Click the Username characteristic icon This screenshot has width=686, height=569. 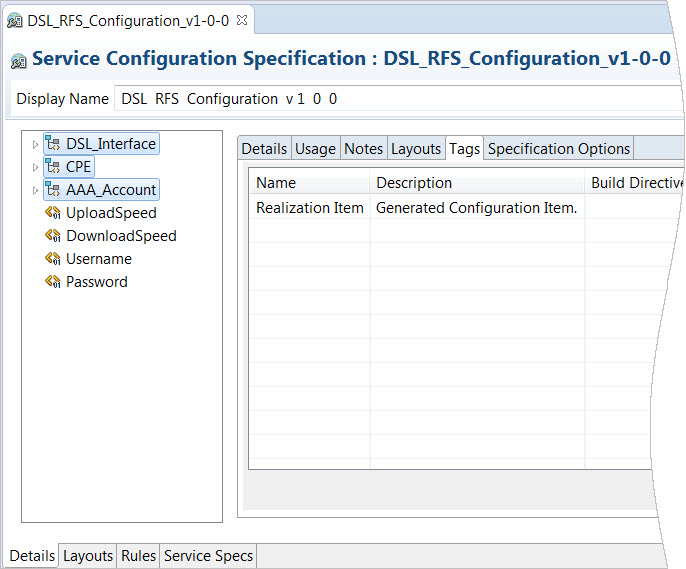click(53, 259)
